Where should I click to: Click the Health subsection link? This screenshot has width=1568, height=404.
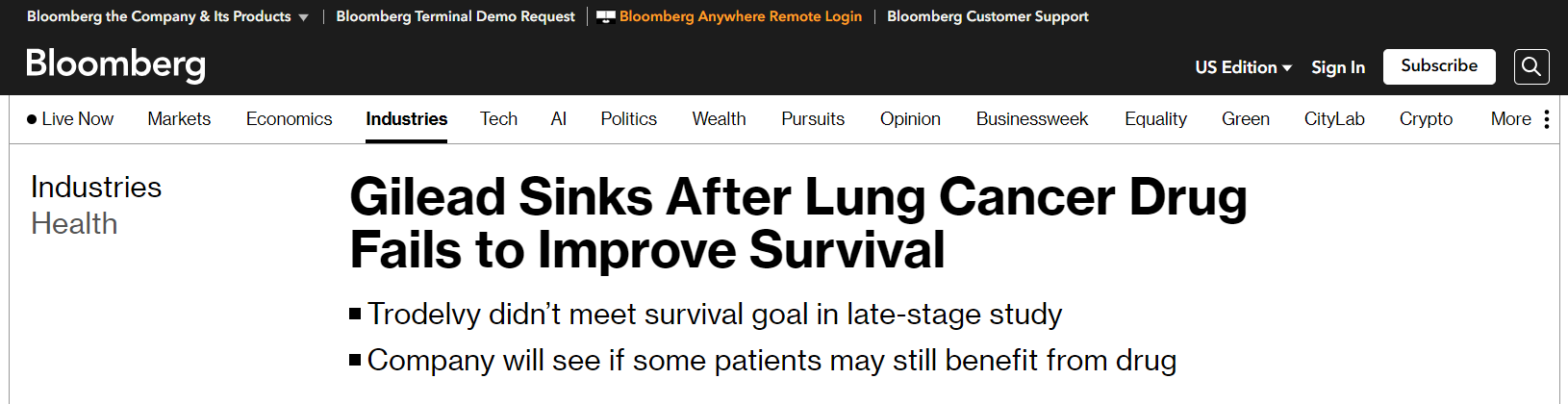tap(74, 224)
